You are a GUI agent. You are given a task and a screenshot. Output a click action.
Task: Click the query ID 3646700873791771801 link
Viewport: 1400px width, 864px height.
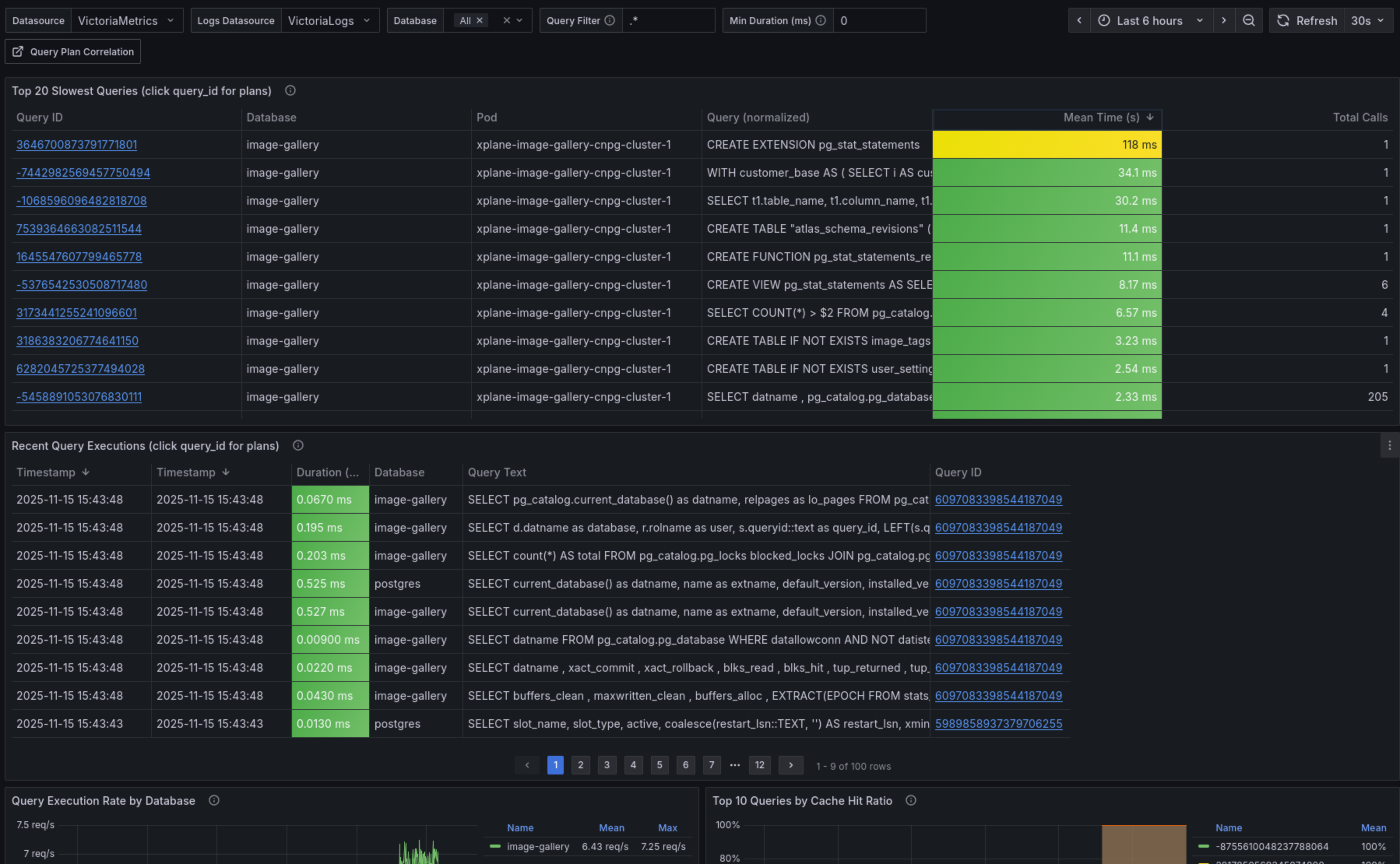tap(76, 144)
